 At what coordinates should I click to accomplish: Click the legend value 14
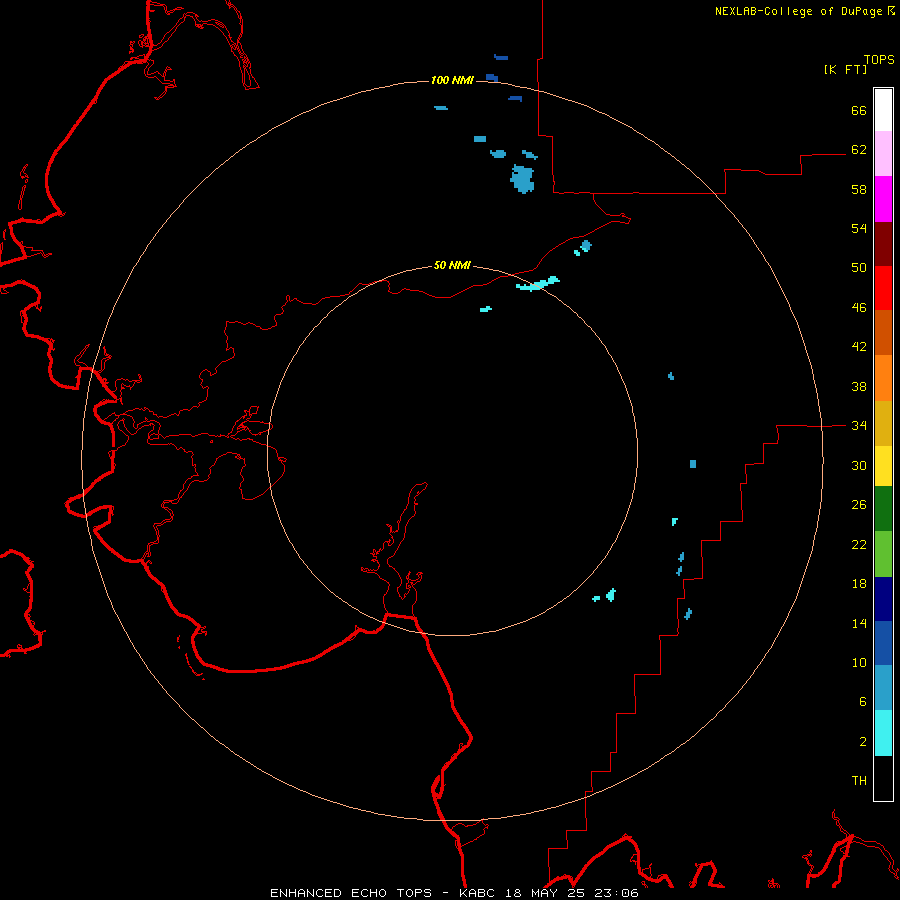[859, 623]
